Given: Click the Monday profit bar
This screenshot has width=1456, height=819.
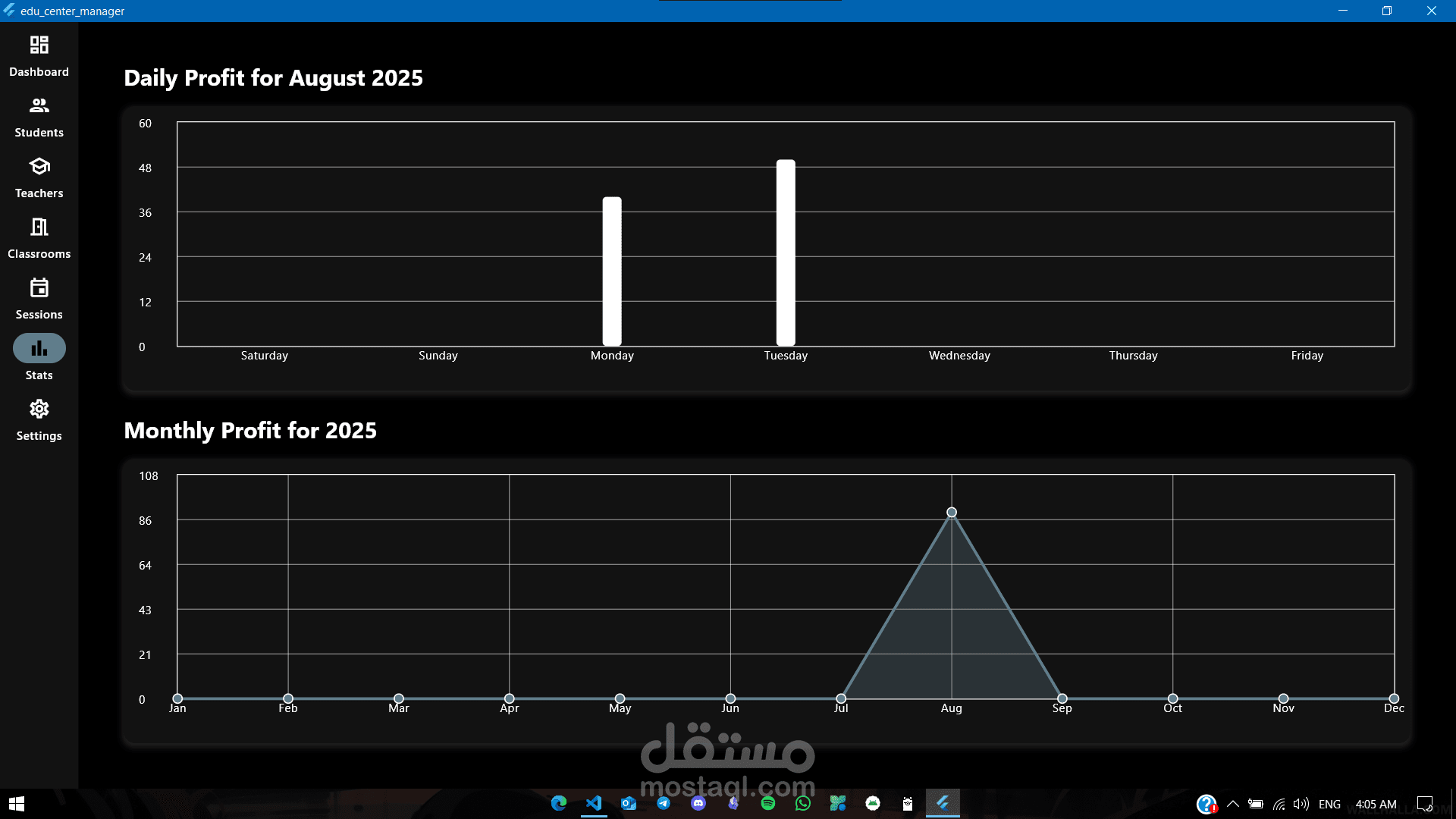Looking at the screenshot, I should 612,271.
